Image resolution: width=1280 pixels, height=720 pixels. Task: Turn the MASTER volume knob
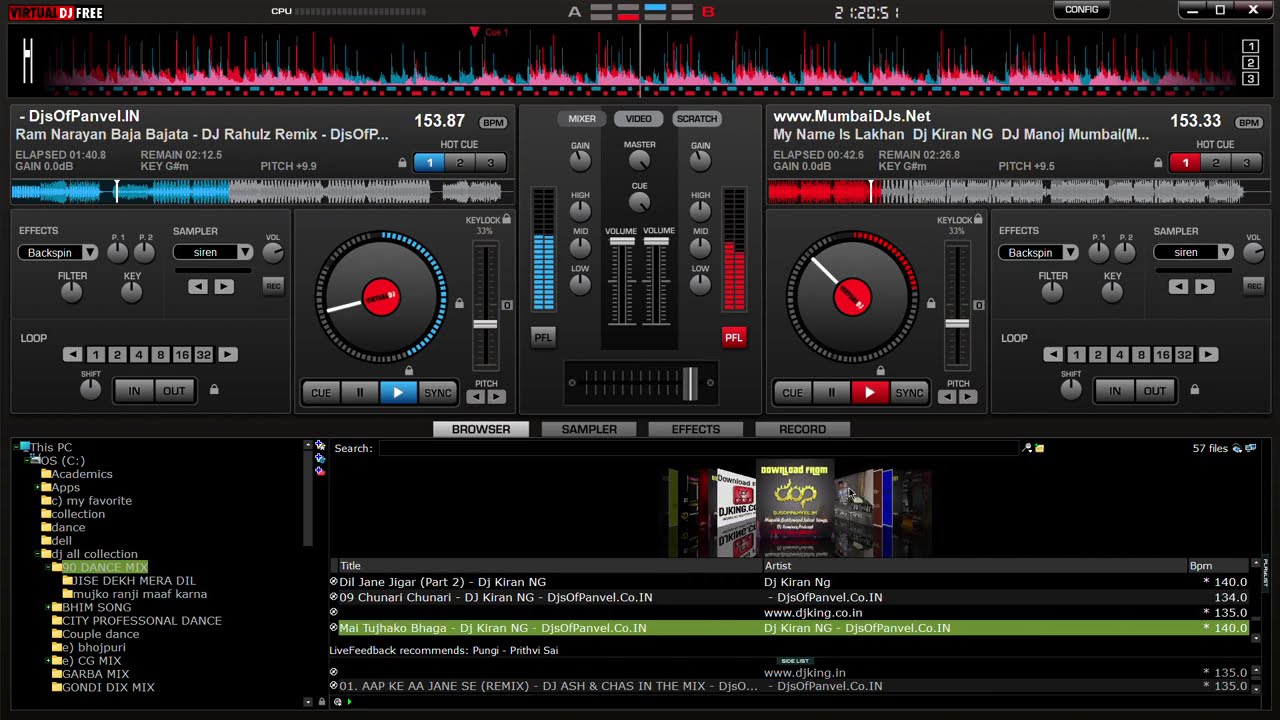639,161
